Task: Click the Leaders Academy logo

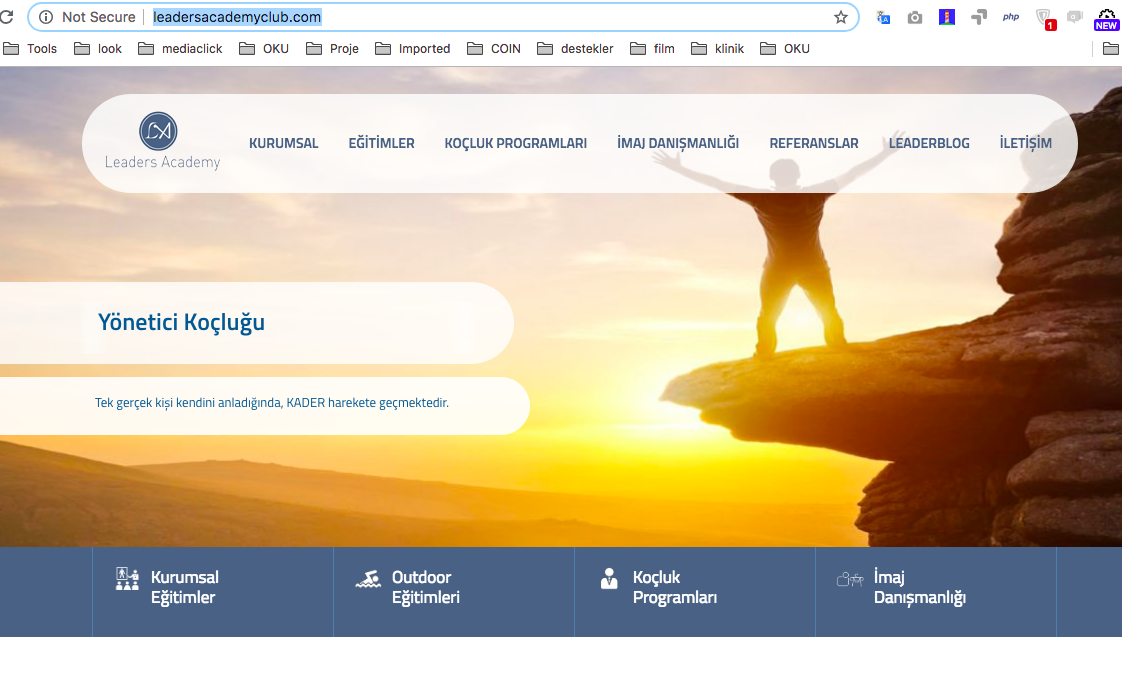Action: (161, 141)
